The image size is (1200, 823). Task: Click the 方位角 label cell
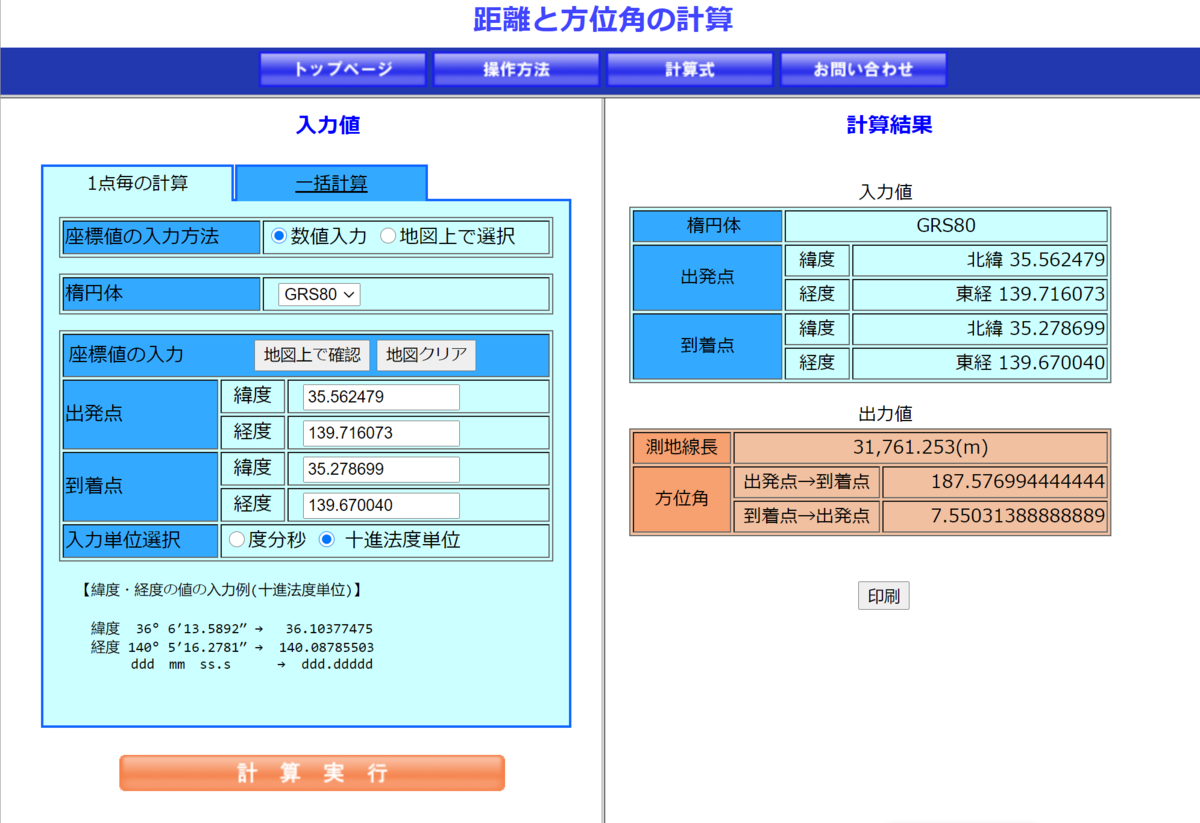[682, 500]
